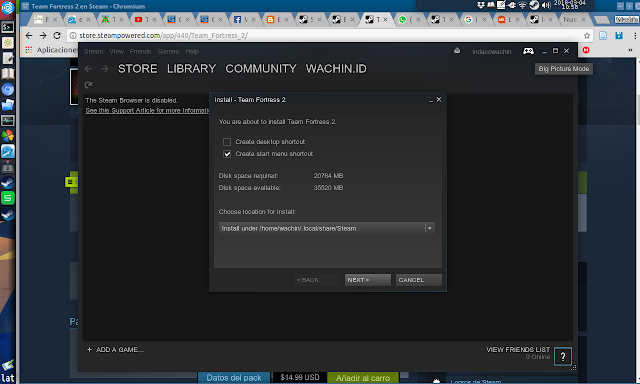Viewport: 640px width, 384px height.
Task: Open indacowachin account menu
Action: click(492, 51)
